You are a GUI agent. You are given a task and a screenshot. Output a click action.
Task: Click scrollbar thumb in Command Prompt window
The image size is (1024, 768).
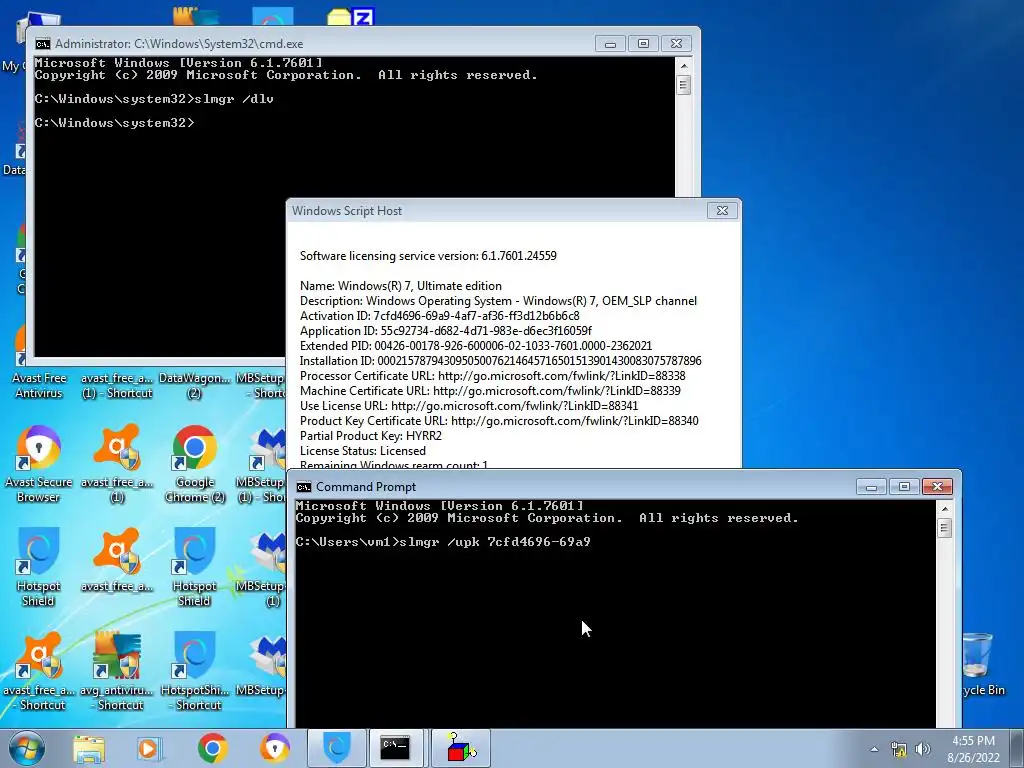tap(944, 528)
